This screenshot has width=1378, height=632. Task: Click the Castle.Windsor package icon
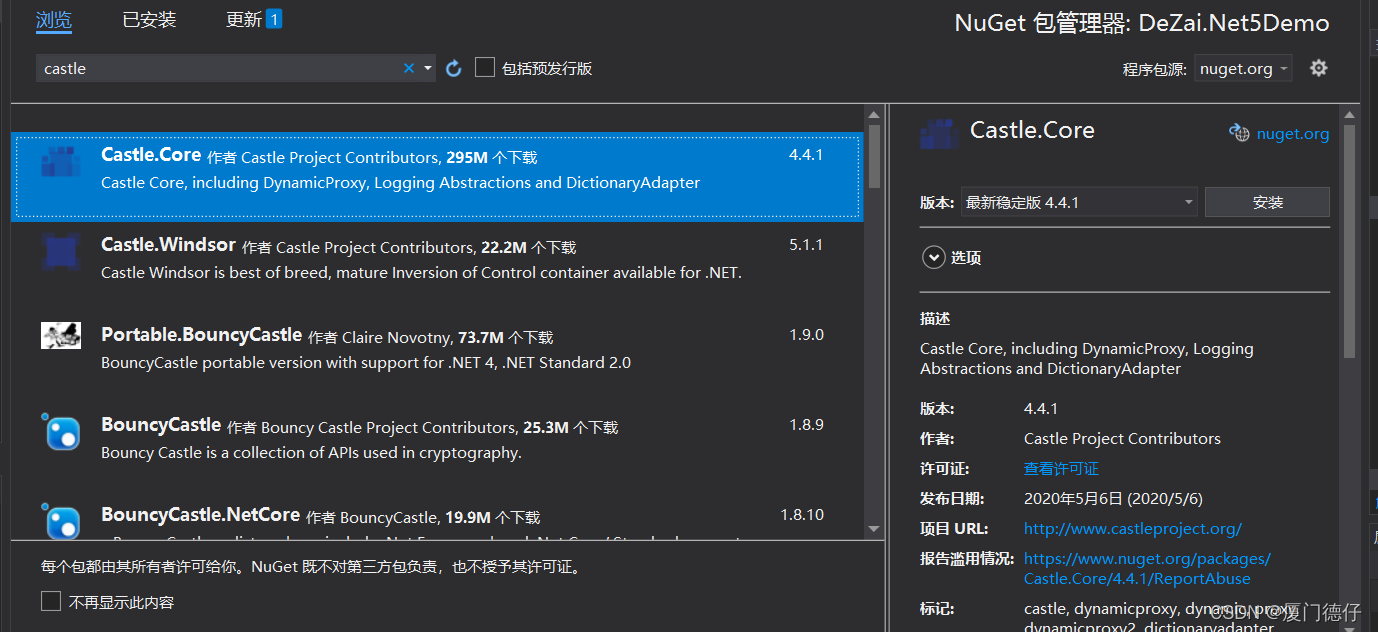coord(61,251)
